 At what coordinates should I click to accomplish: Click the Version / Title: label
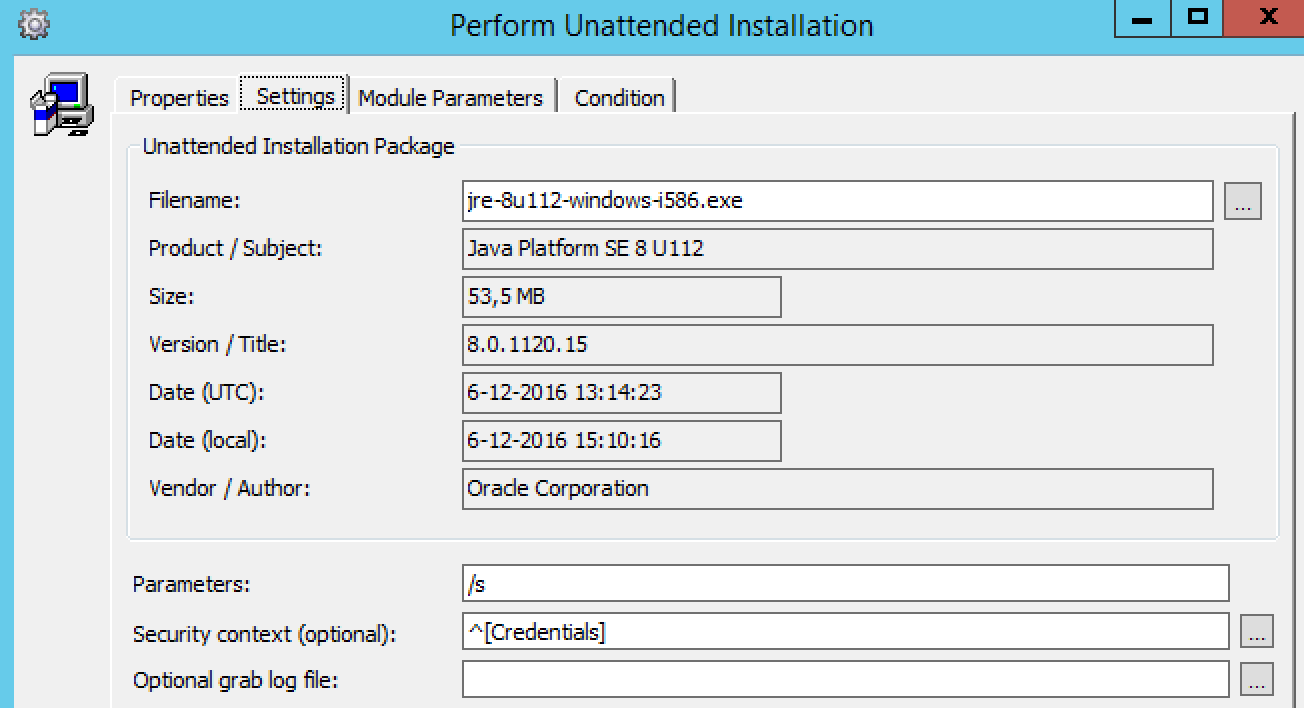(x=217, y=345)
